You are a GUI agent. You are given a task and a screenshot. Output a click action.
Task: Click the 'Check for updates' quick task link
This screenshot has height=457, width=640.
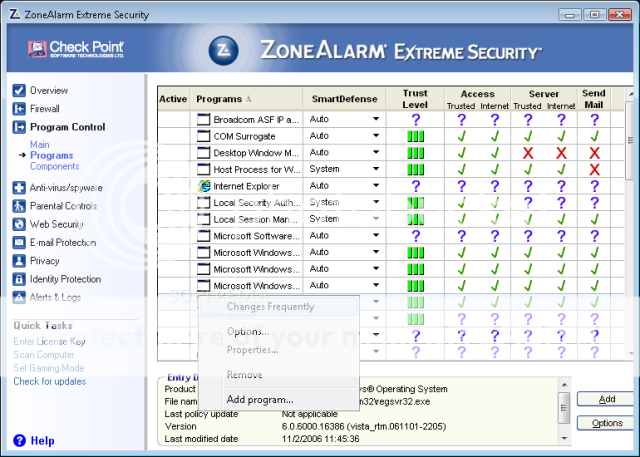click(x=49, y=381)
